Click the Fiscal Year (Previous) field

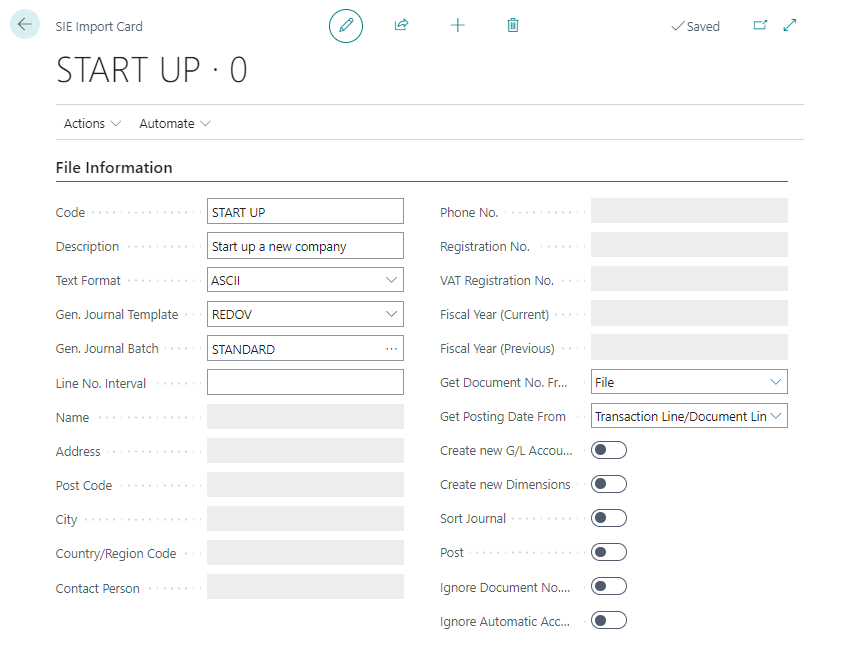coord(689,347)
